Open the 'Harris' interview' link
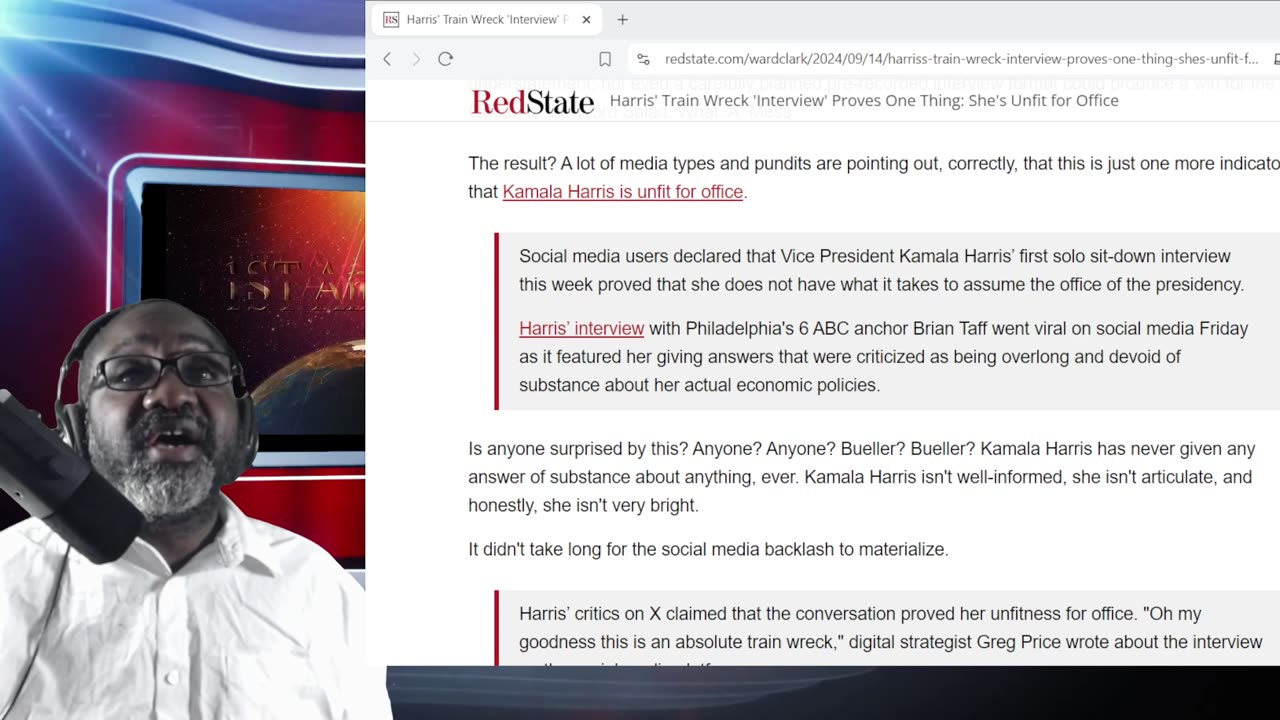The image size is (1280, 720). [581, 328]
